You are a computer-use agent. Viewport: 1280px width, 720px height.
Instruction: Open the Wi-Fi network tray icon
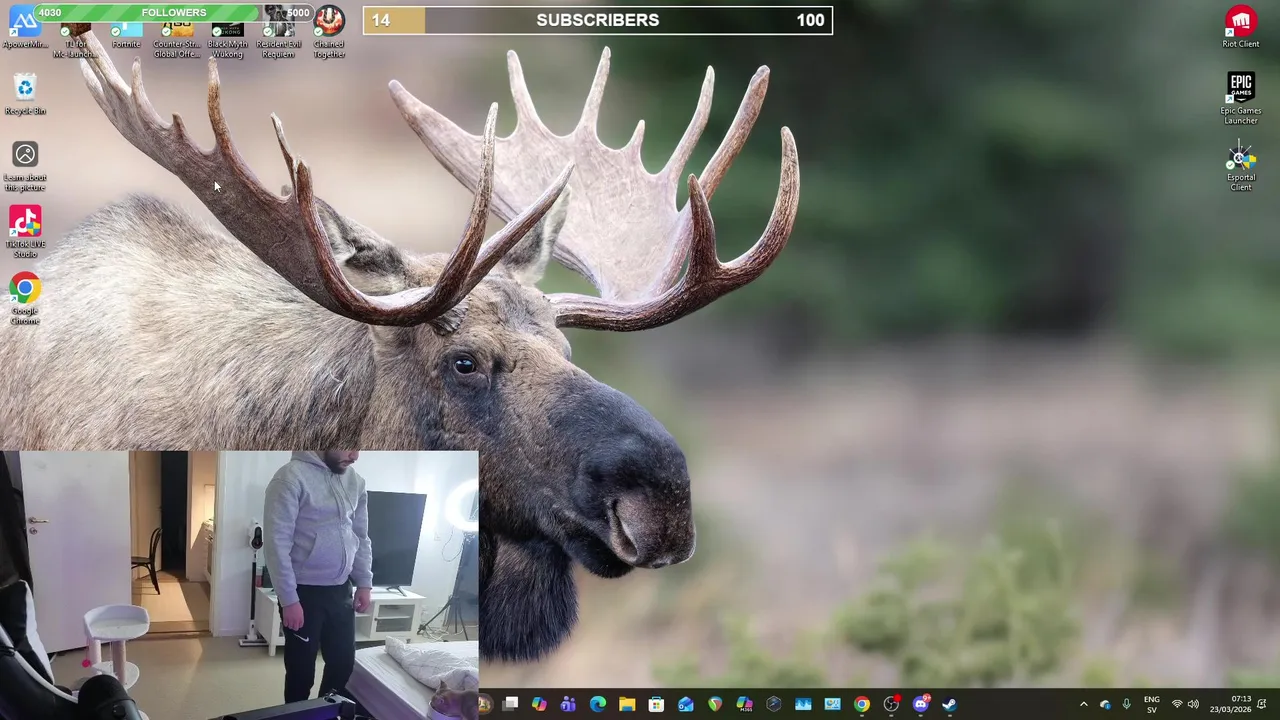pyautogui.click(x=1177, y=705)
